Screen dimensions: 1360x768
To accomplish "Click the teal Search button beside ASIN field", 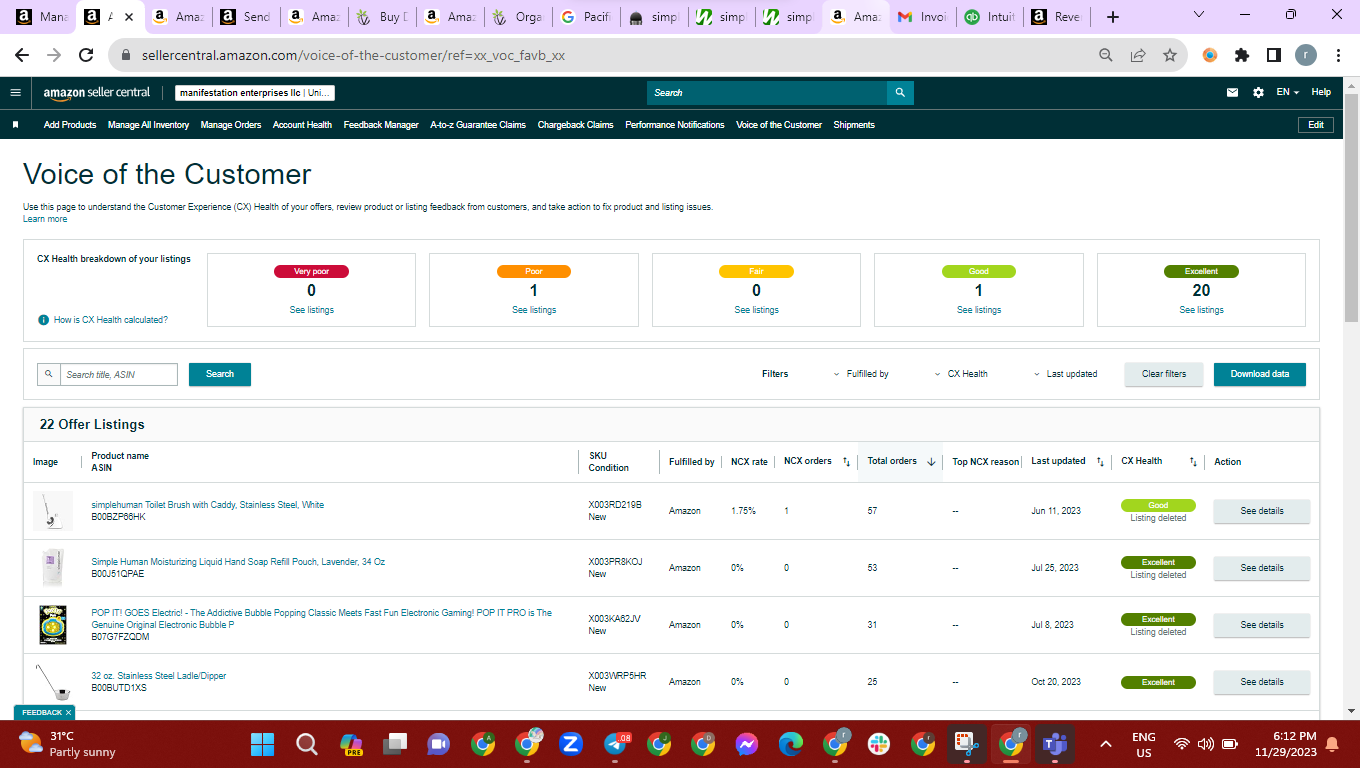I will (220, 374).
